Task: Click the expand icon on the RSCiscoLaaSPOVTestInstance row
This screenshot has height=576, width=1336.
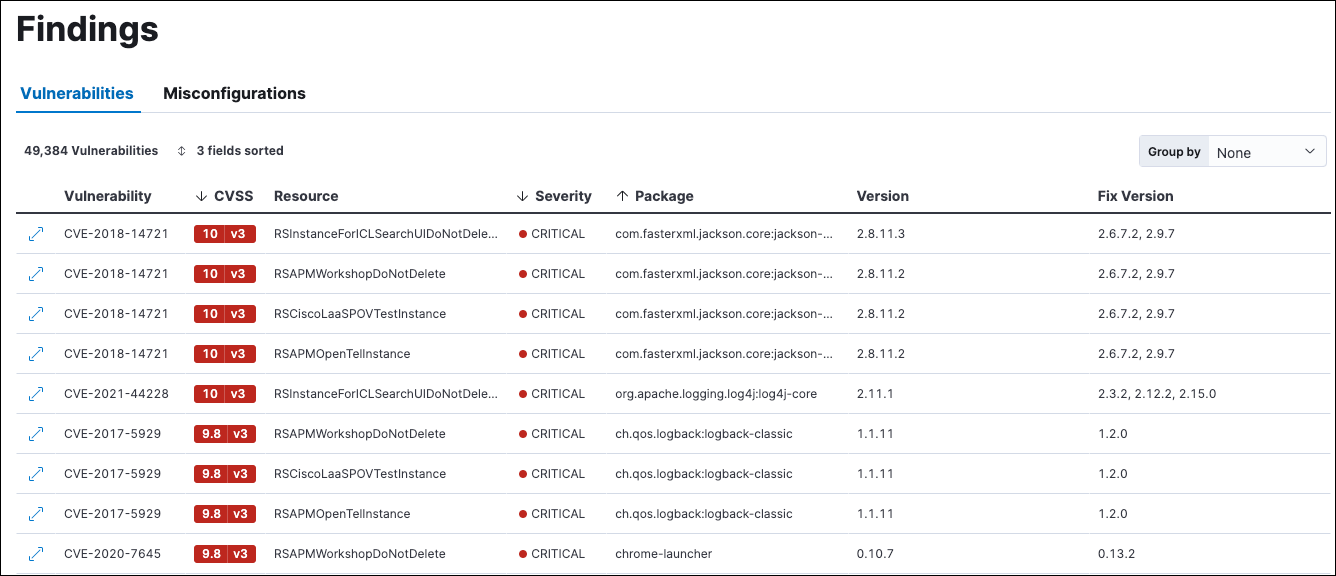Action: click(36, 313)
